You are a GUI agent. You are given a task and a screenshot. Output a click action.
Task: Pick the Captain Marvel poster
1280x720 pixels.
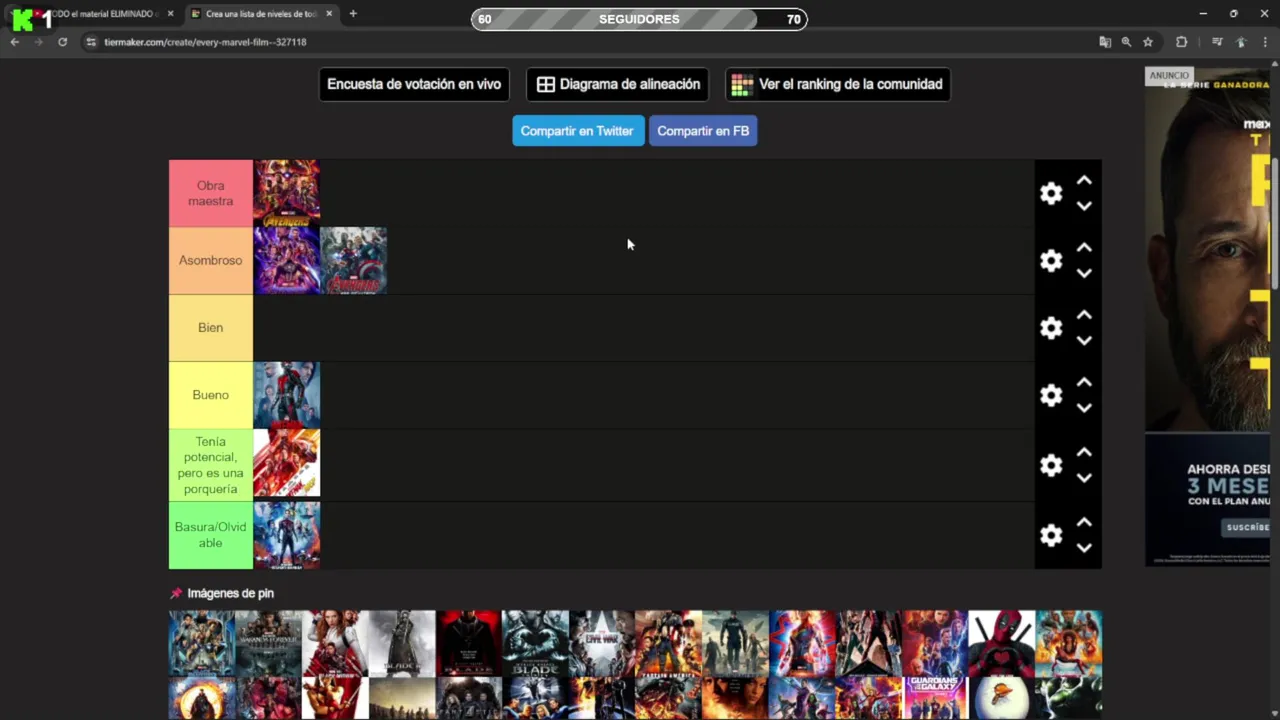point(802,643)
